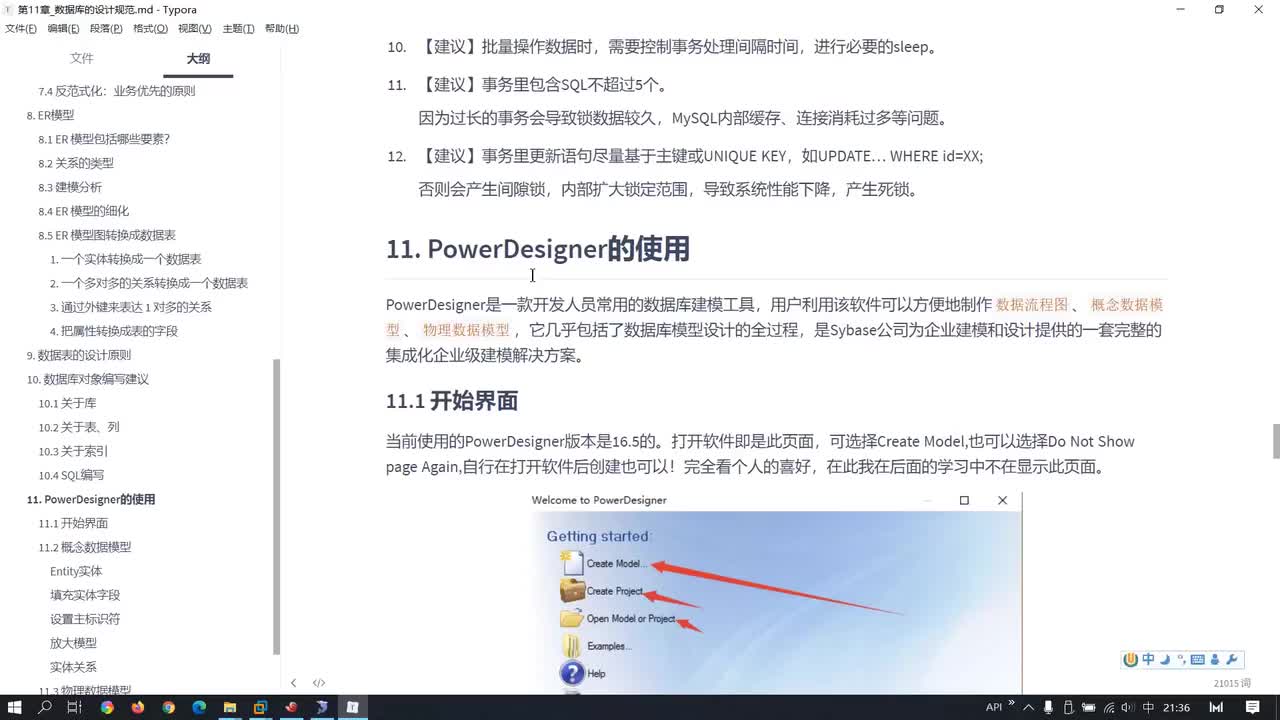Viewport: 1280px width, 720px height.
Task: Open Microsoft Edge from the taskbar
Action: tap(199, 707)
